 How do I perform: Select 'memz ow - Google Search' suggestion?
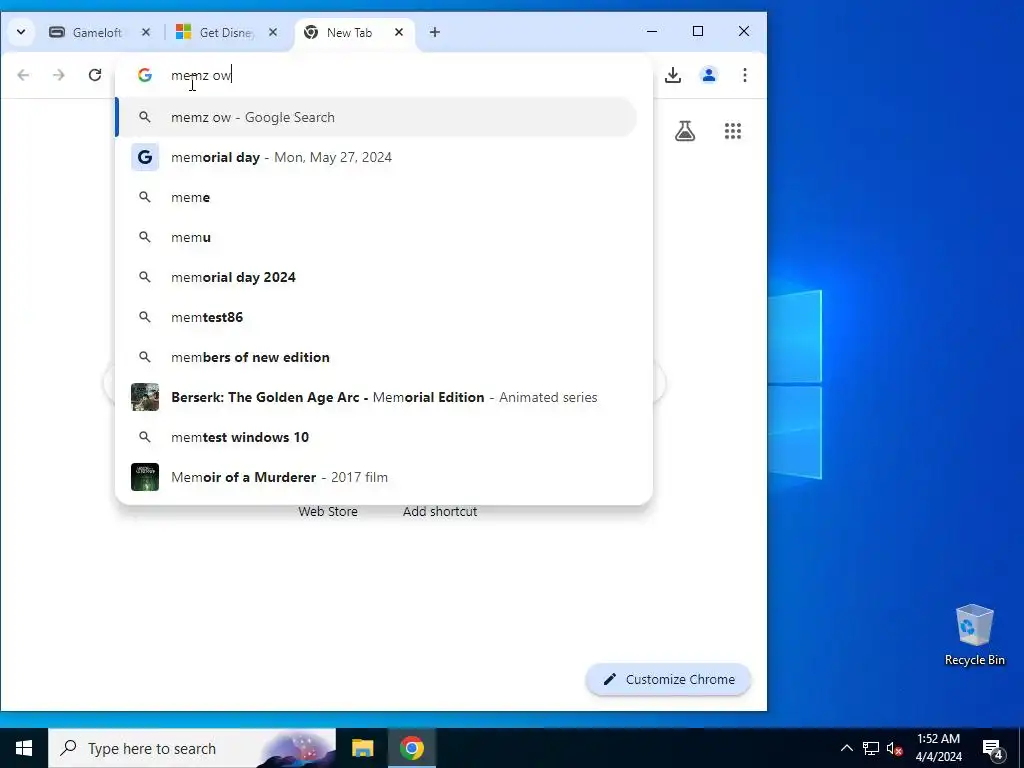(x=377, y=118)
